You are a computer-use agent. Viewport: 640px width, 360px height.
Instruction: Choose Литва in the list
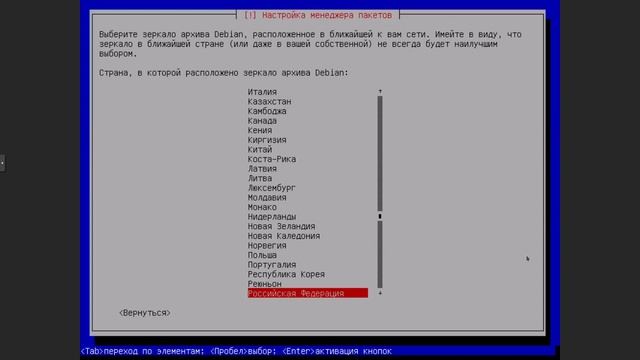(x=260, y=178)
